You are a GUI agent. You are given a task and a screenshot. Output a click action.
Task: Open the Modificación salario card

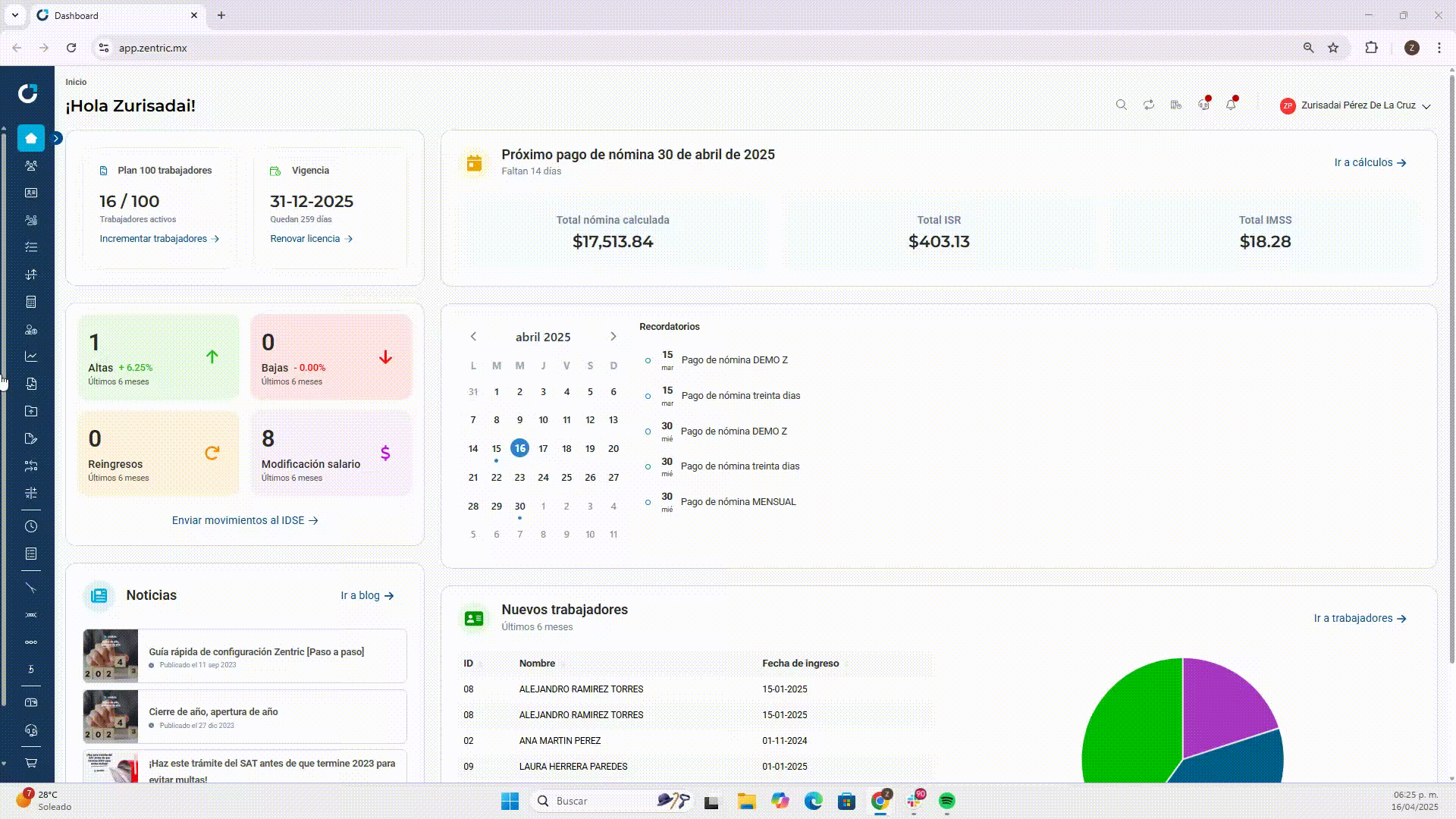(x=331, y=453)
